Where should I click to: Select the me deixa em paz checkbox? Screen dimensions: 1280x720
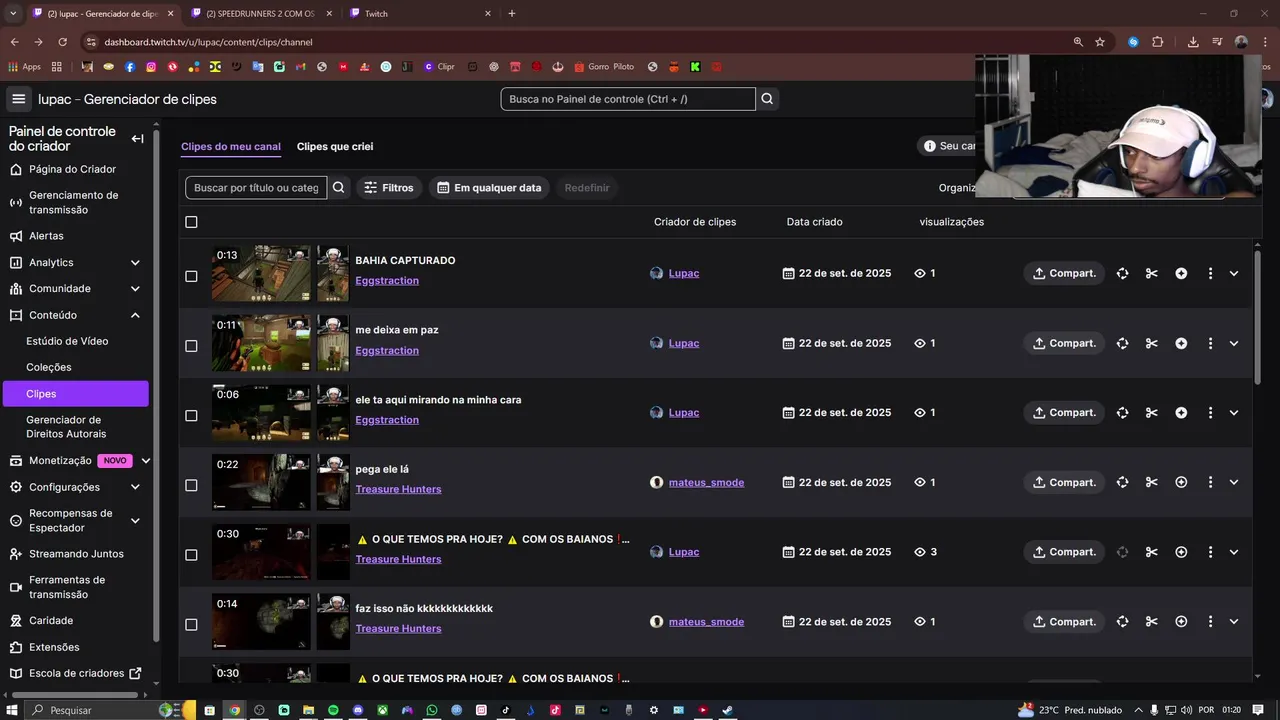(x=191, y=346)
